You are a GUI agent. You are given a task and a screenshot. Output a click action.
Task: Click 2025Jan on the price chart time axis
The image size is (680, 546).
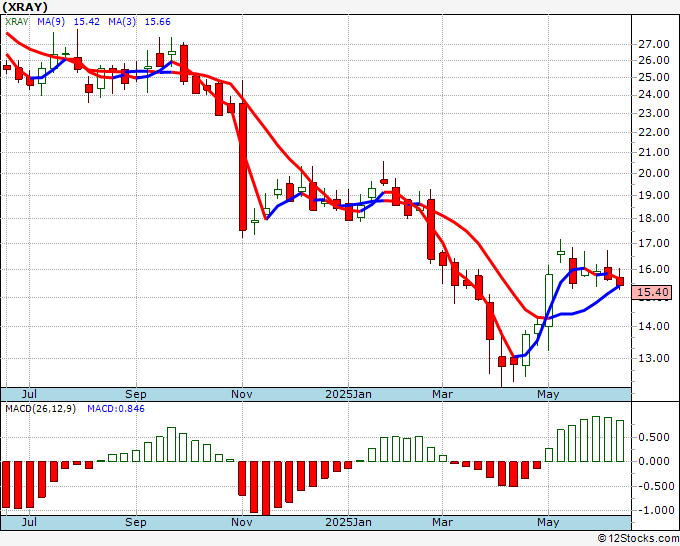coord(348,394)
